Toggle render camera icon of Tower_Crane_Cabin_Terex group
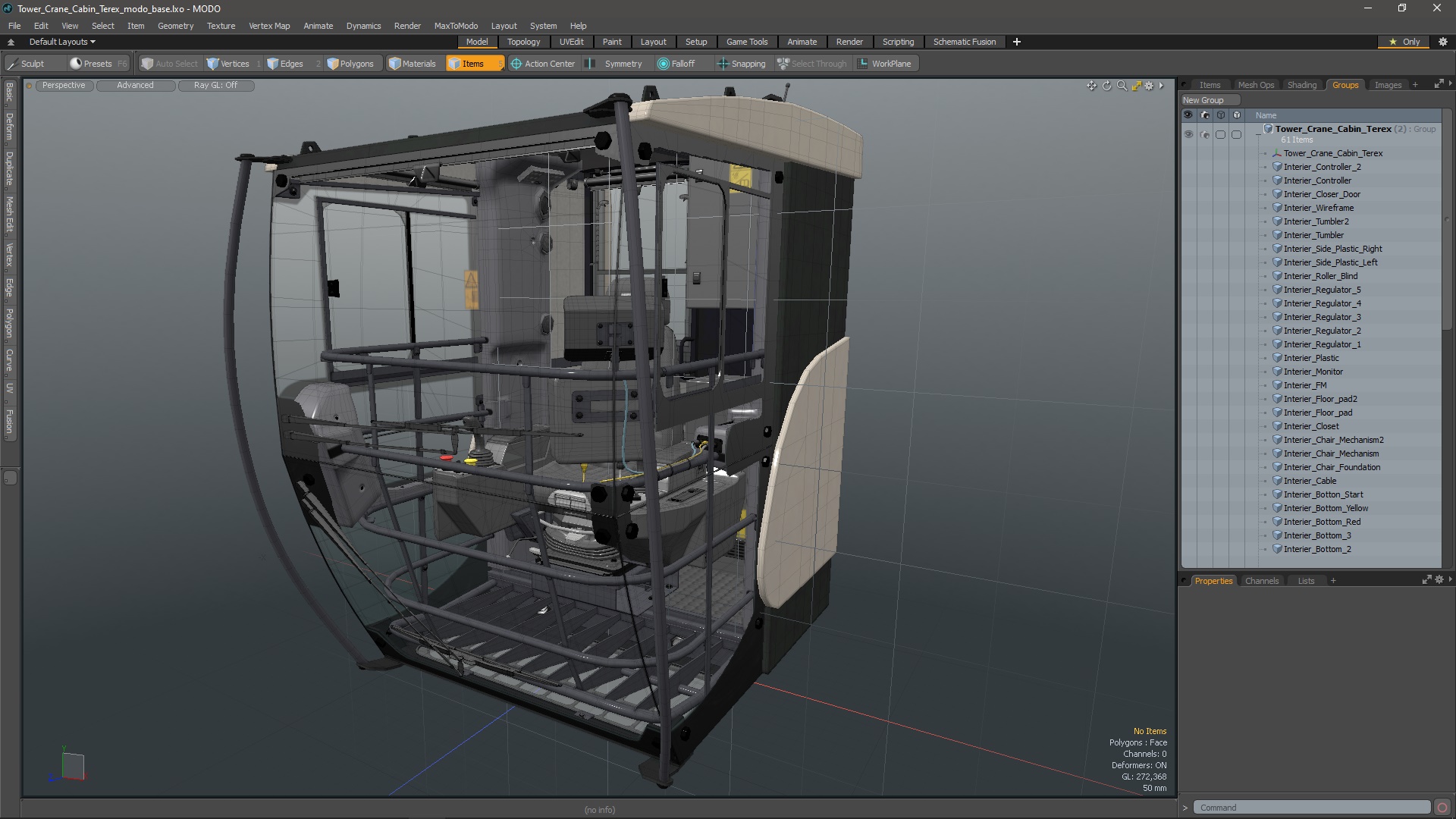Viewport: 1456px width, 819px height. click(1204, 134)
